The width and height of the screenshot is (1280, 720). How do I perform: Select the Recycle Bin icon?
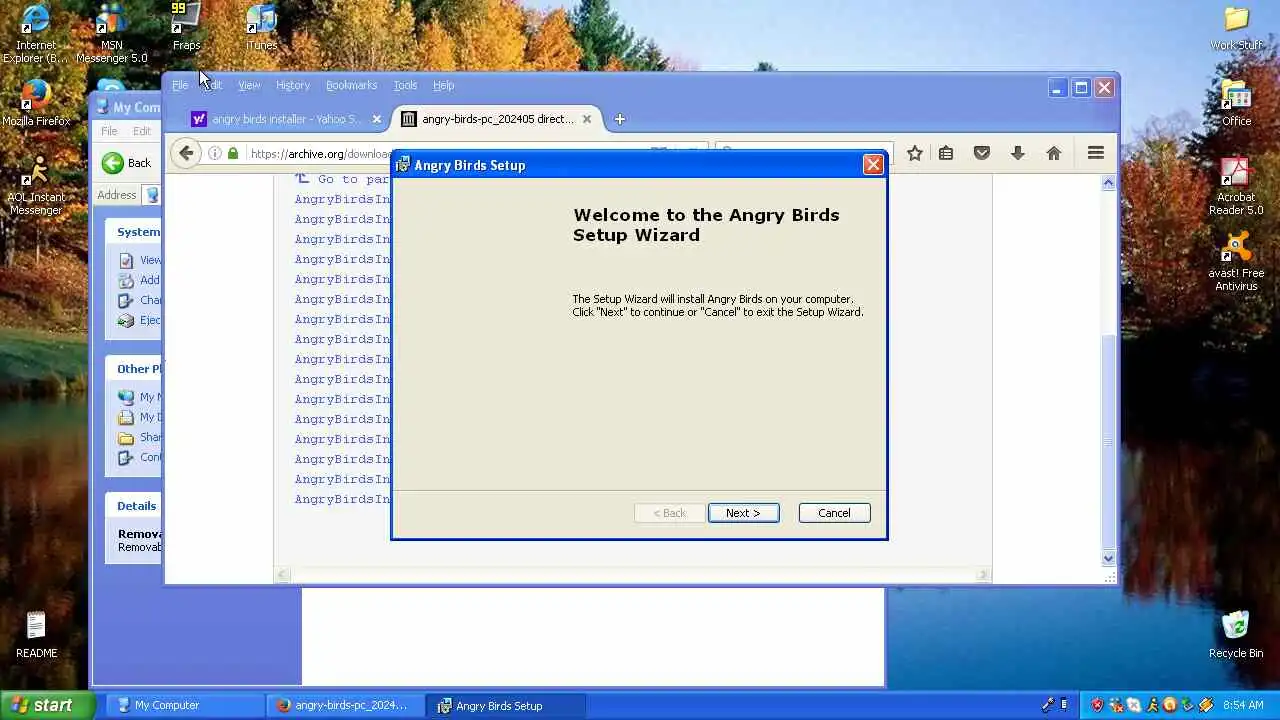click(1236, 636)
